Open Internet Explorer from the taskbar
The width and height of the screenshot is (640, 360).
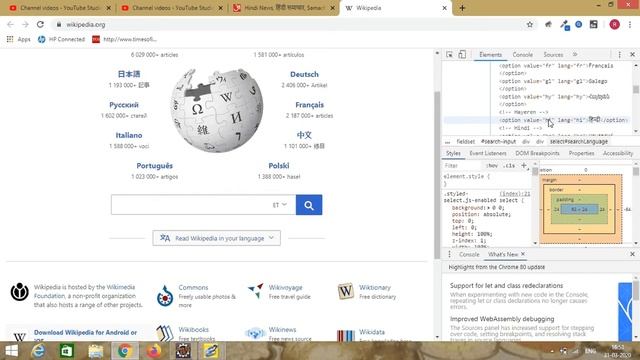click(38, 351)
